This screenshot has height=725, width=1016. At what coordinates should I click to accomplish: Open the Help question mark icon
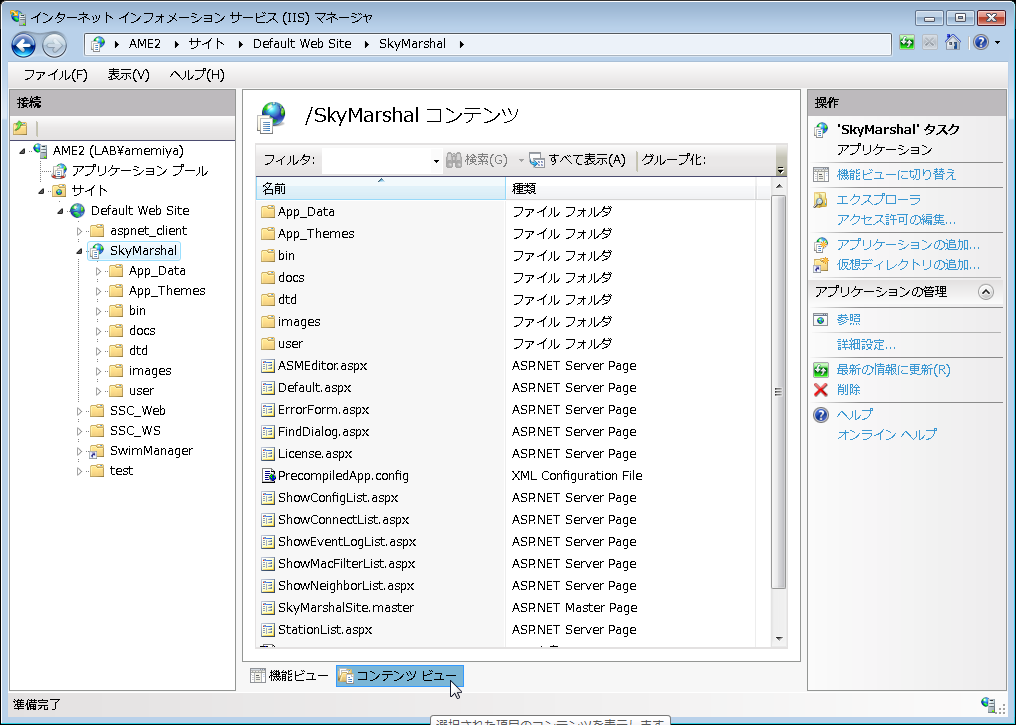click(981, 43)
